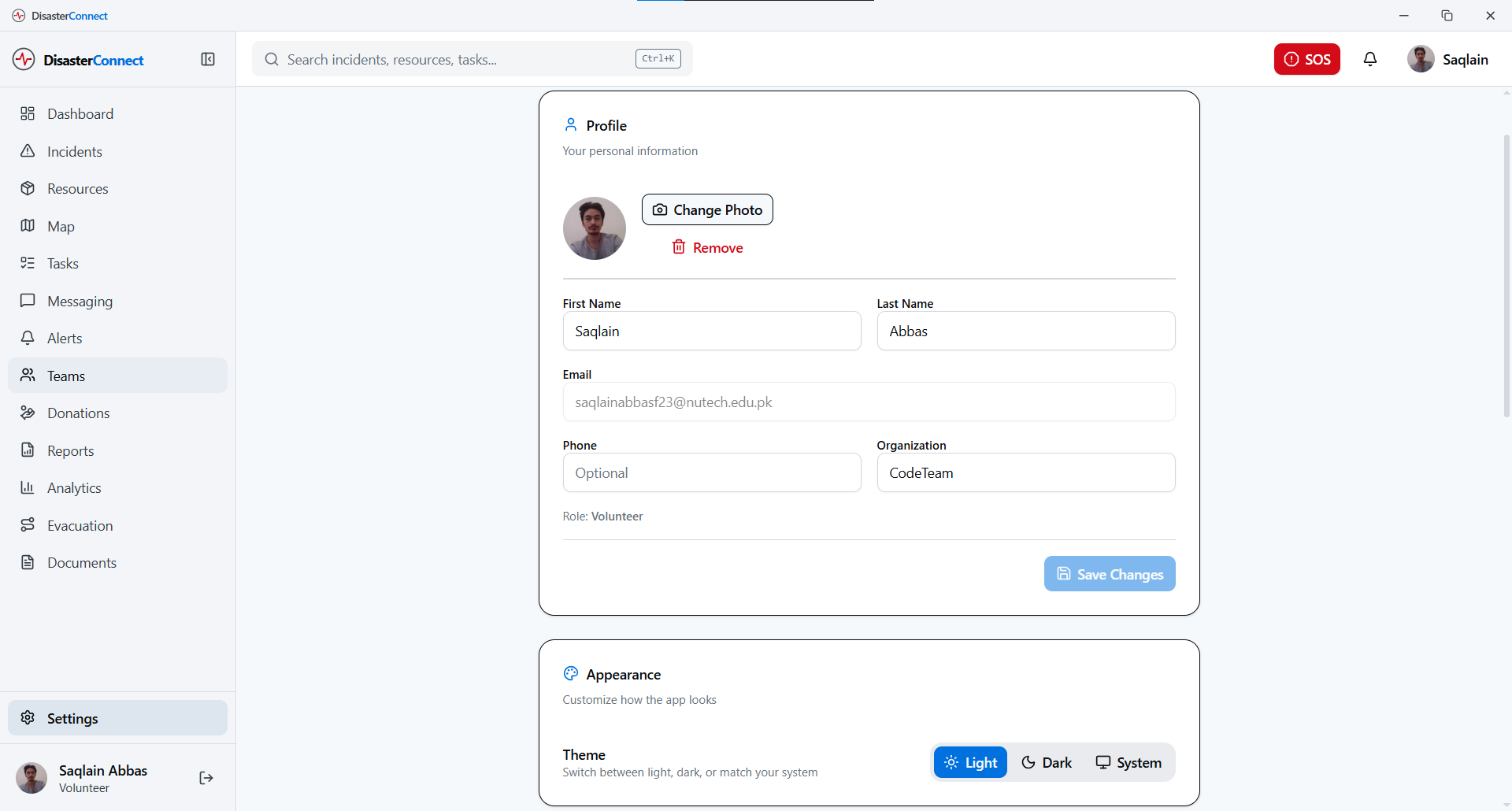Open the Saqlain user menu in header
Viewport: 1512px width, 811px height.
pos(1447,59)
